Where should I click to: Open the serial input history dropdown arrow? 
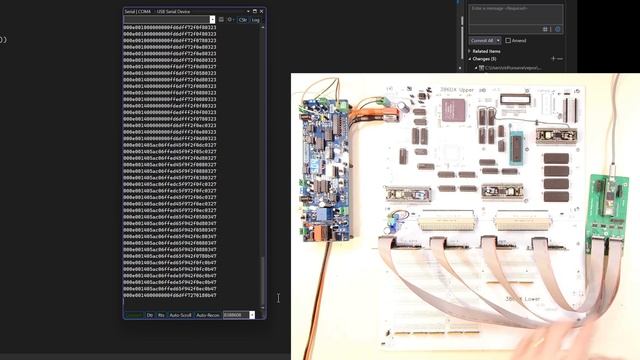click(212, 20)
